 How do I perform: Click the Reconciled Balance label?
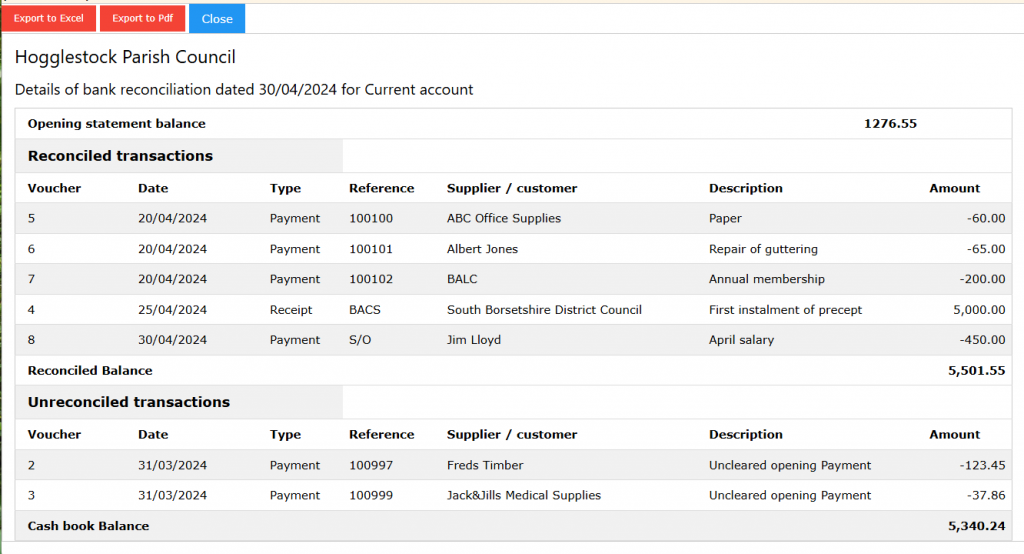tap(89, 370)
